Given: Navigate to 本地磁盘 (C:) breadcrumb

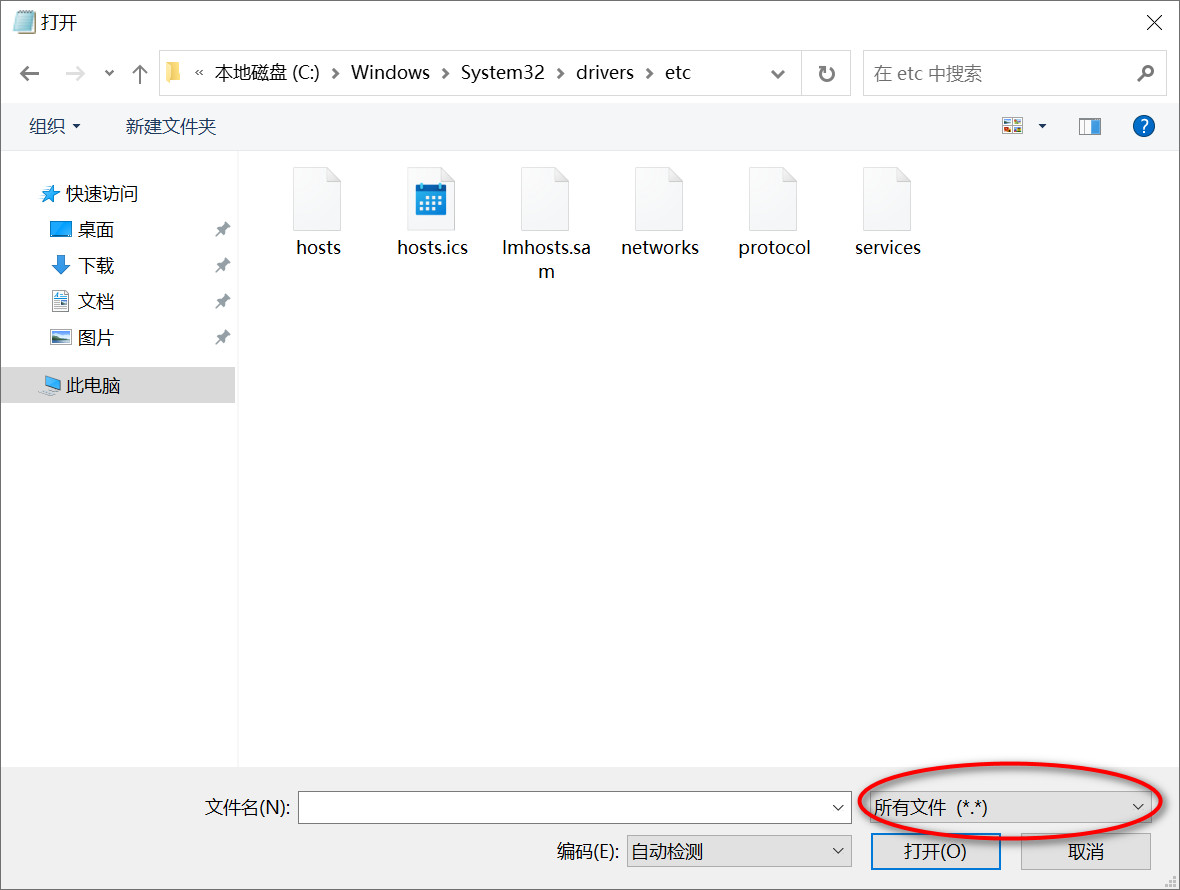Looking at the screenshot, I should 267,72.
